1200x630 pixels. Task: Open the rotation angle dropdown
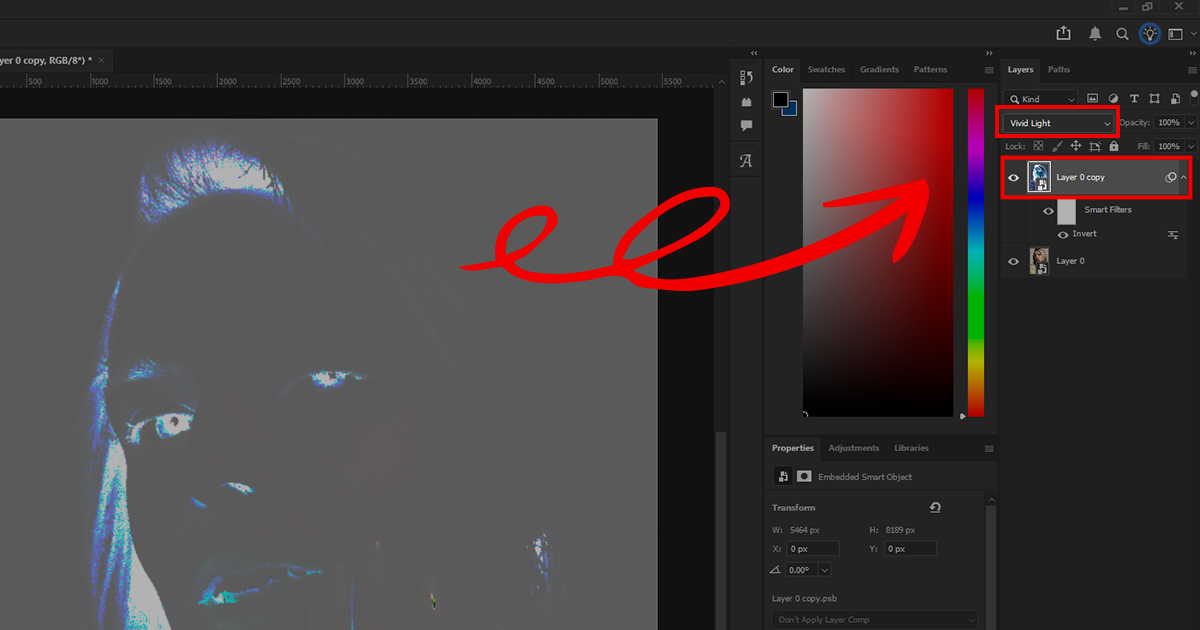tap(824, 570)
